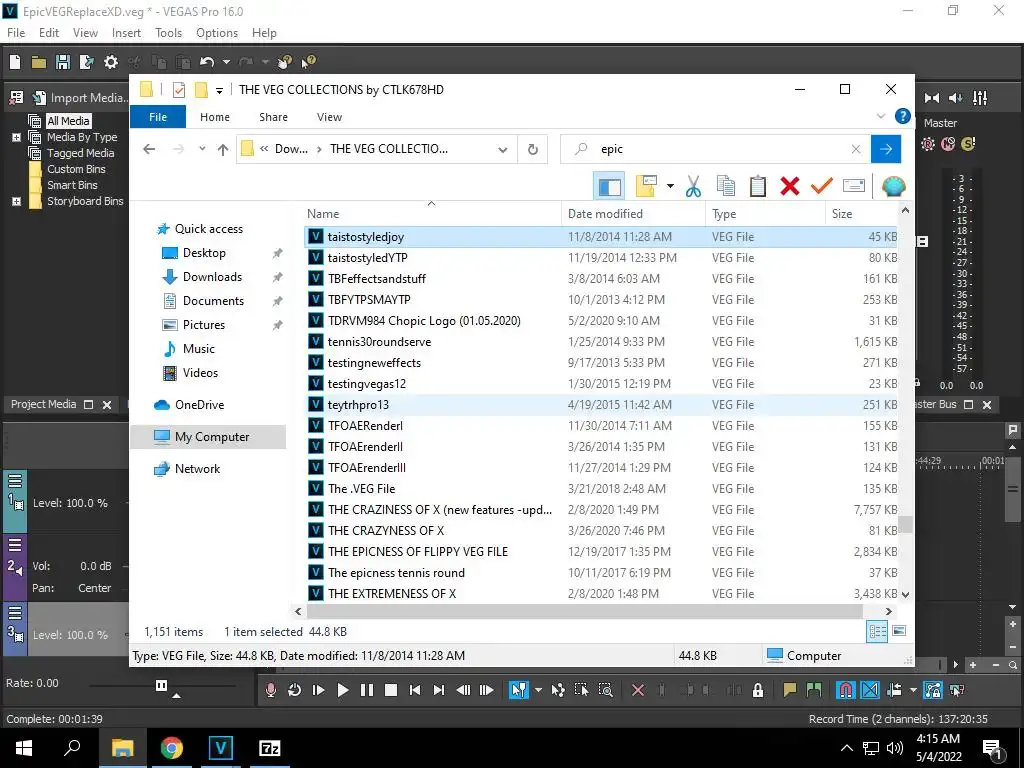This screenshot has height=768, width=1024.
Task: Click the scissors Cut icon
Action: (x=693, y=187)
